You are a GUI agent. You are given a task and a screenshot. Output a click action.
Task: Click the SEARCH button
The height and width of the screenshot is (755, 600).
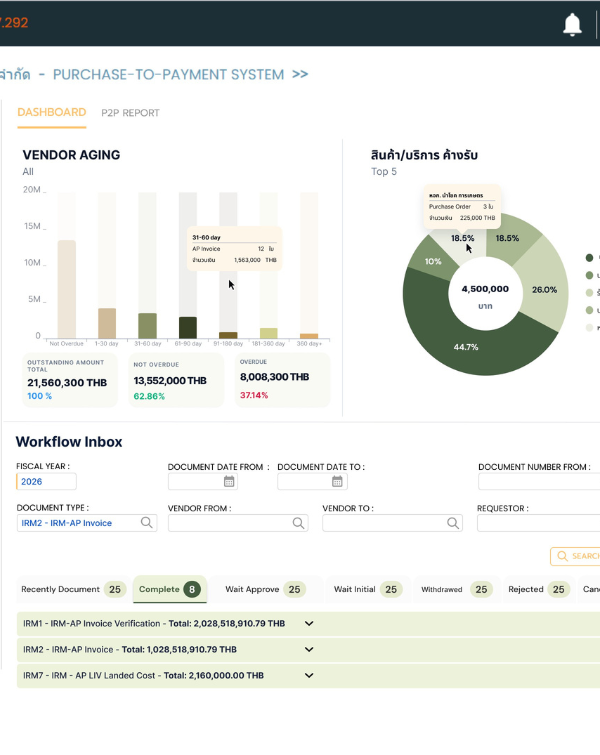click(x=576, y=556)
